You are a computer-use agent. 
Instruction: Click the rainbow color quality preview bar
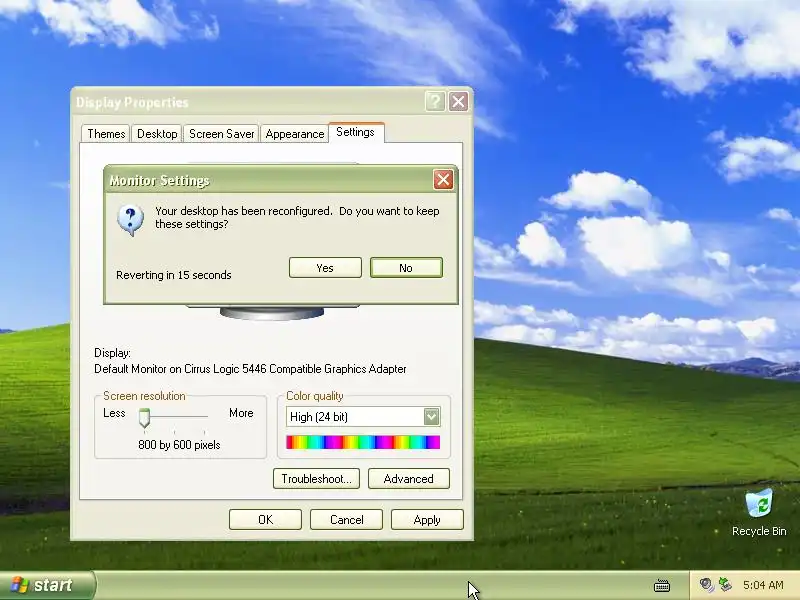pos(363,442)
